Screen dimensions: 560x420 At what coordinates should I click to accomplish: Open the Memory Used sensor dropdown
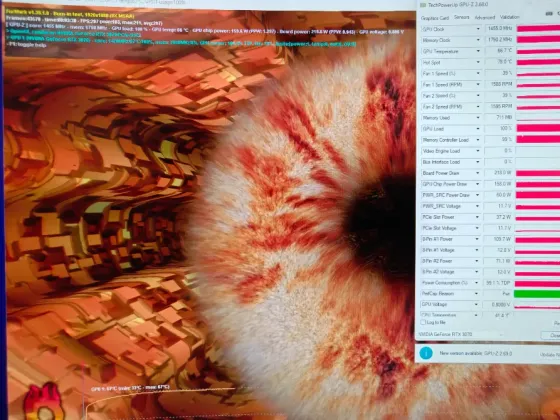pyautogui.click(x=478, y=118)
